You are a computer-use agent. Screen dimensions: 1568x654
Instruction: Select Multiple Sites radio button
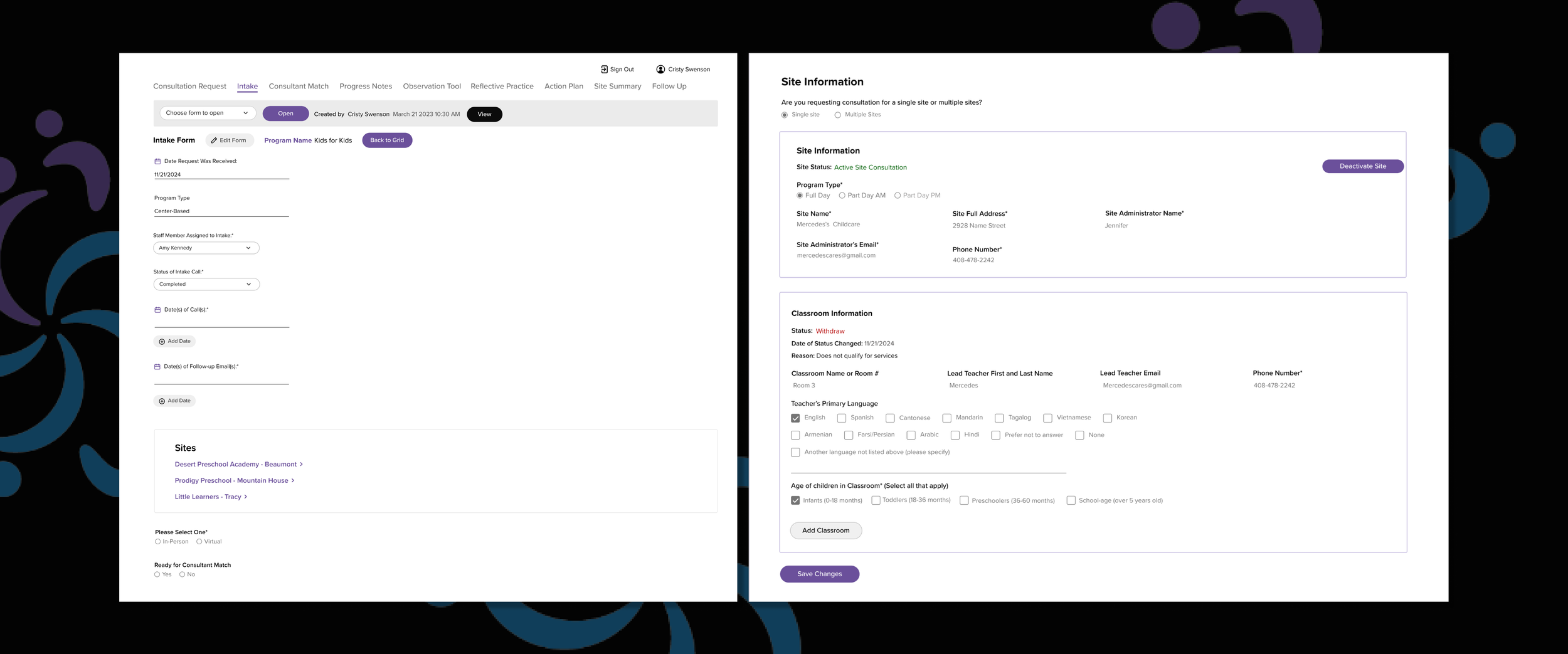coord(838,115)
